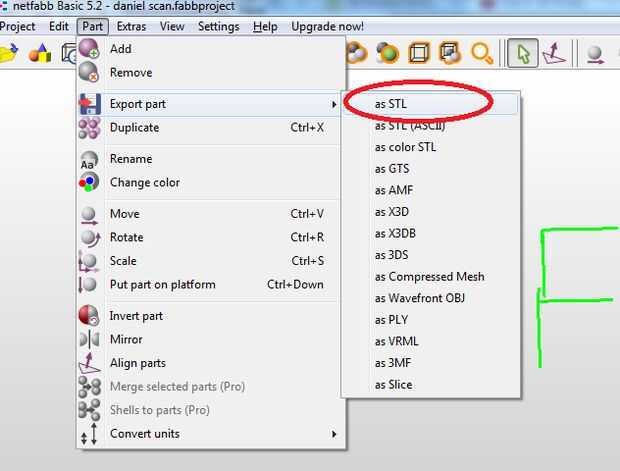The height and width of the screenshot is (471, 620).
Task: Choose Invert part menu entry
Action: (211, 316)
